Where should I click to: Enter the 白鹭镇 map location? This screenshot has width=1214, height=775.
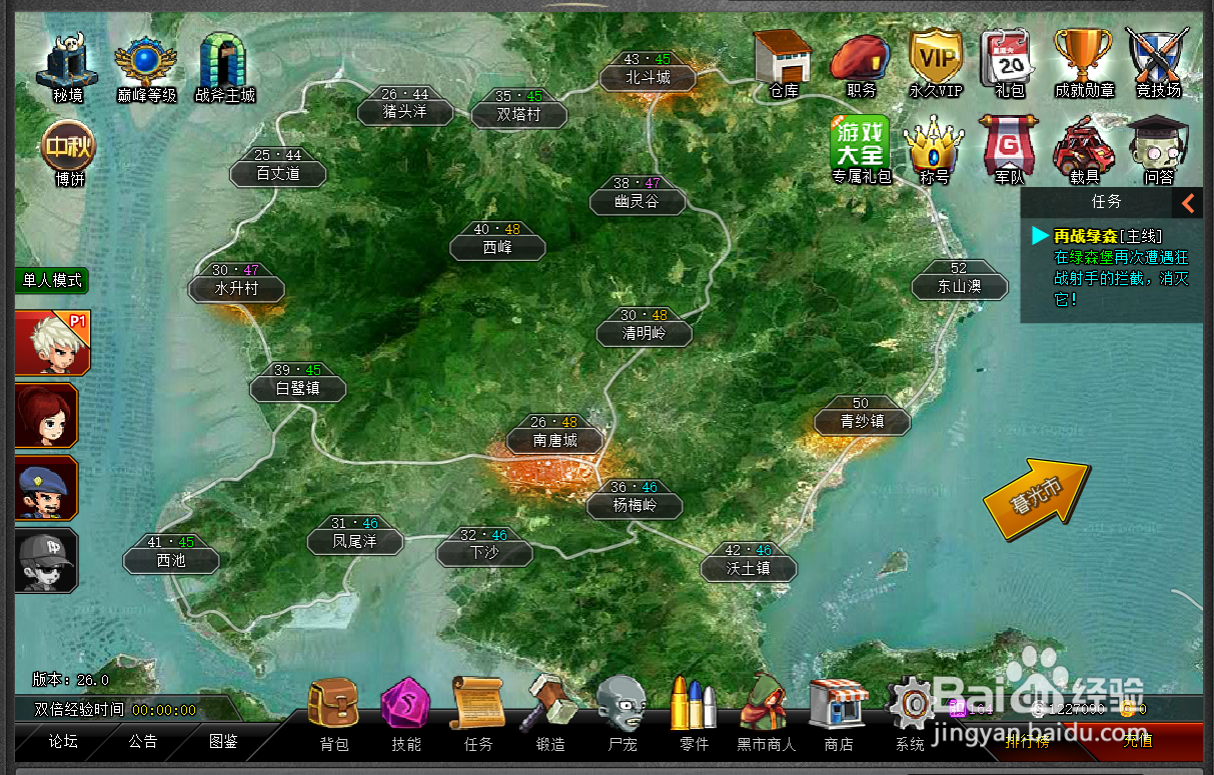[x=298, y=382]
